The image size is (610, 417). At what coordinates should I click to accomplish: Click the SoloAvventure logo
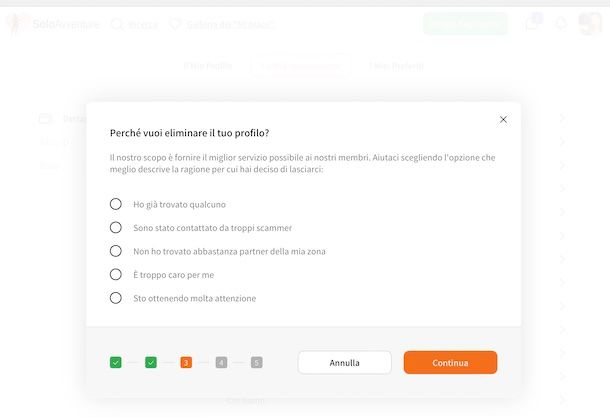53,24
